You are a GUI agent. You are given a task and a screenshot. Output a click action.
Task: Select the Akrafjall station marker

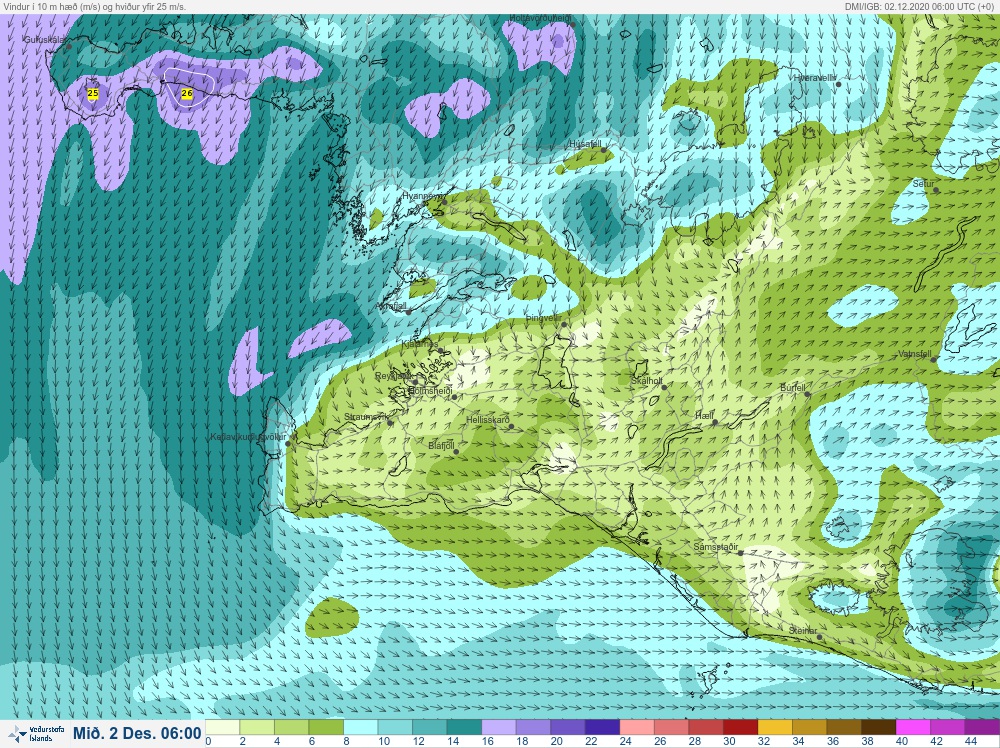pyautogui.click(x=409, y=312)
